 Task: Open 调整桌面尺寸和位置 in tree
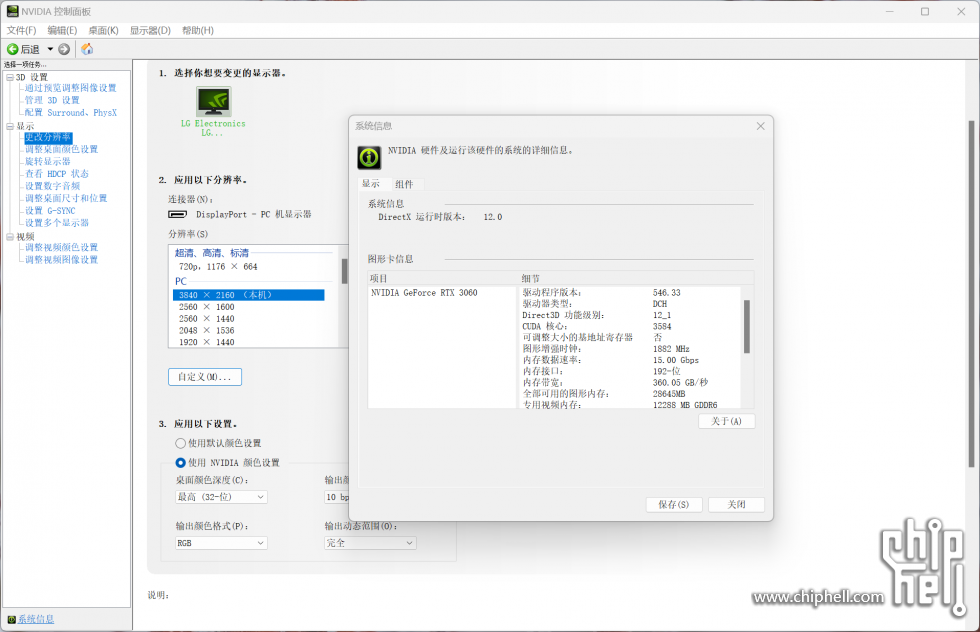click(x=66, y=198)
